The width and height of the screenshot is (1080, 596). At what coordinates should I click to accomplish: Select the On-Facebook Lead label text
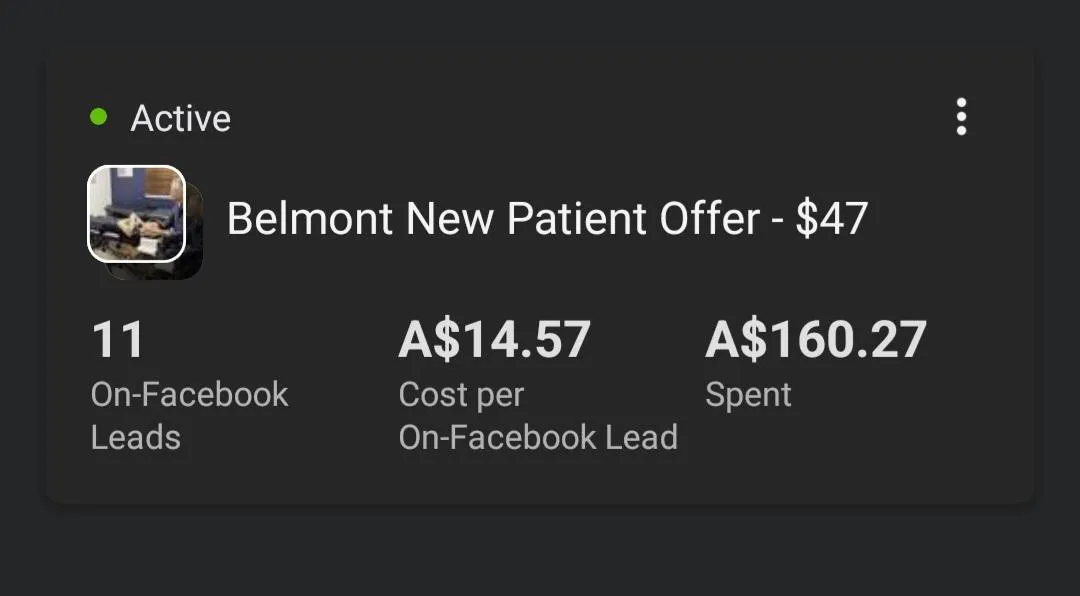click(x=538, y=437)
